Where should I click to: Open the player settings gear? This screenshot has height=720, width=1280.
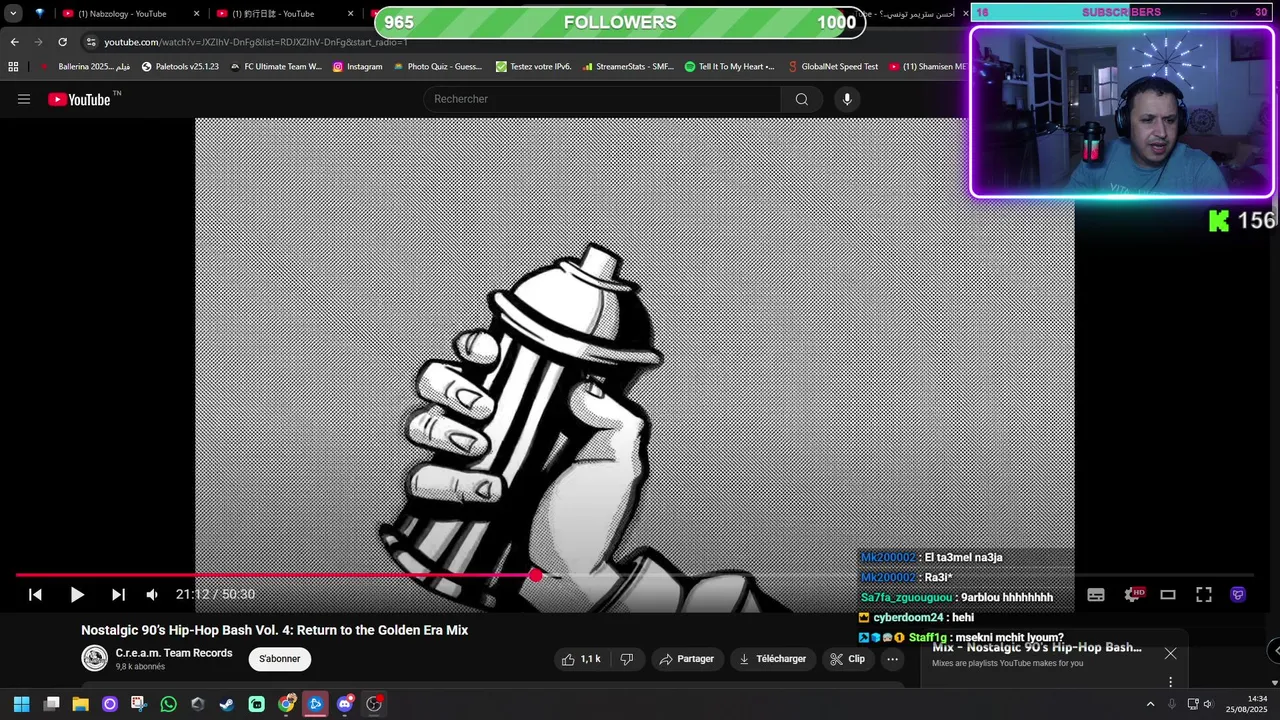pos(1133,594)
